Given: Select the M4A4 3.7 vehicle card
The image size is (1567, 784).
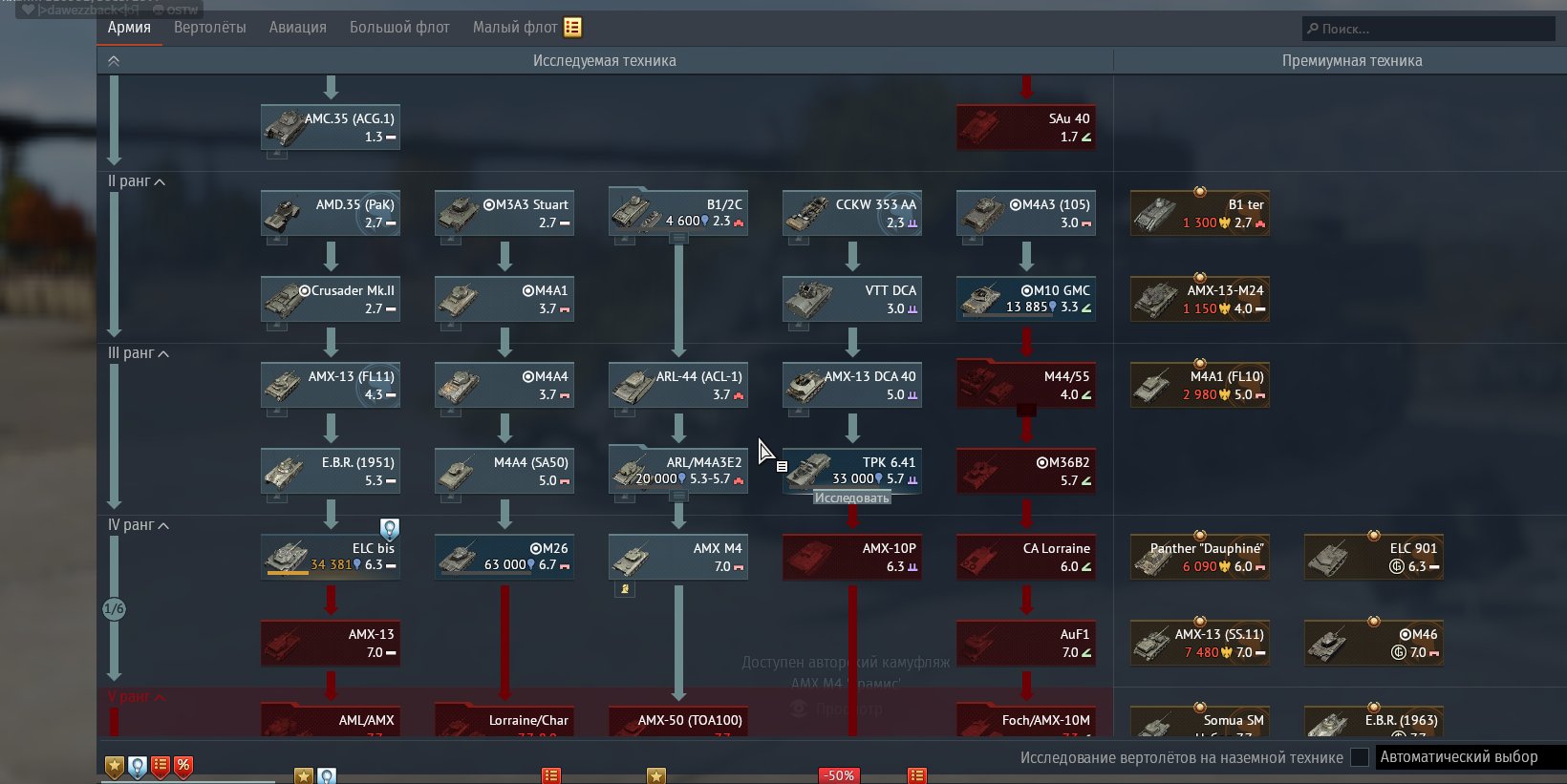Looking at the screenshot, I should click(x=504, y=385).
